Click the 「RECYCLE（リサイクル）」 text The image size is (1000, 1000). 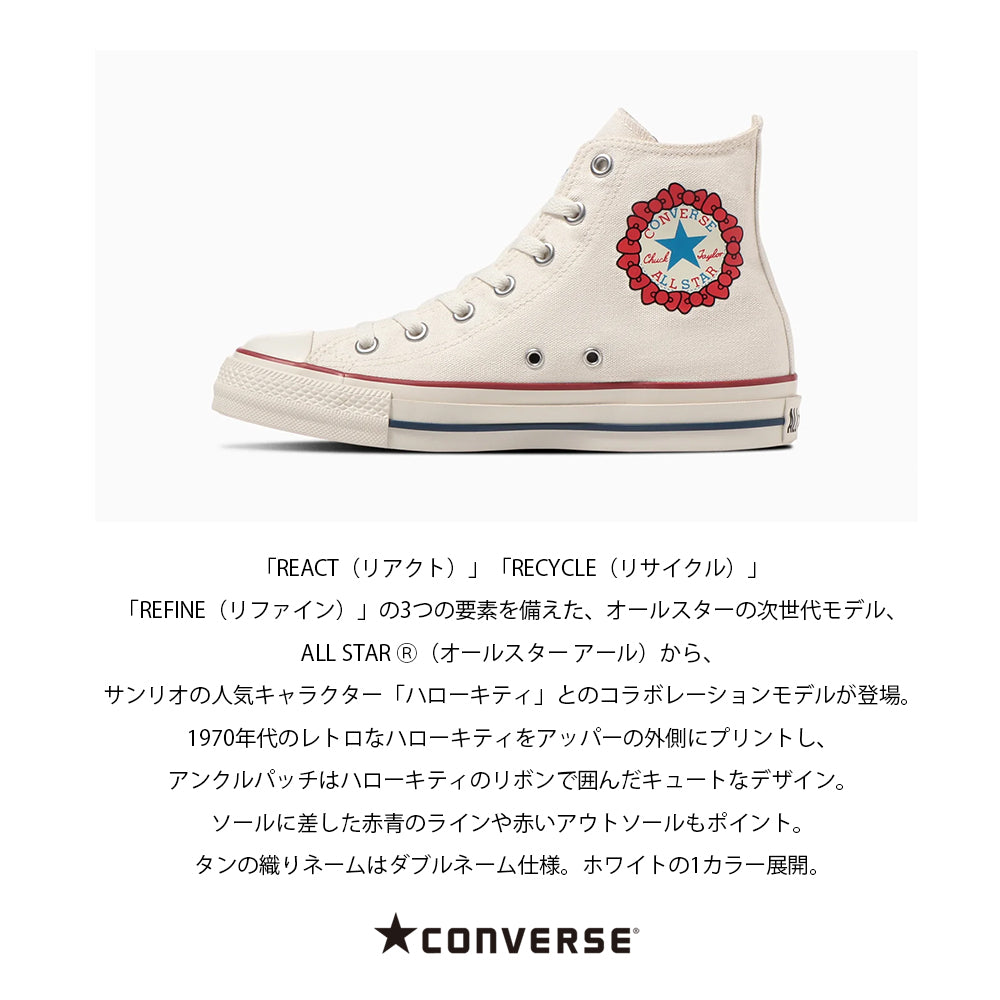[x=629, y=568]
